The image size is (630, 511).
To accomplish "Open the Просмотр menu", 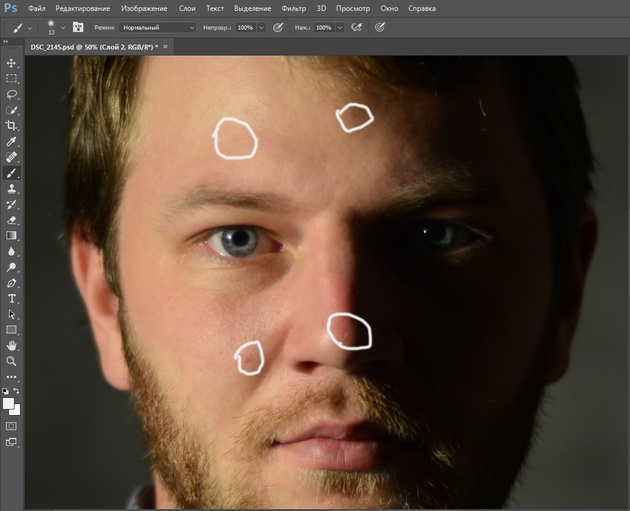I will (353, 8).
